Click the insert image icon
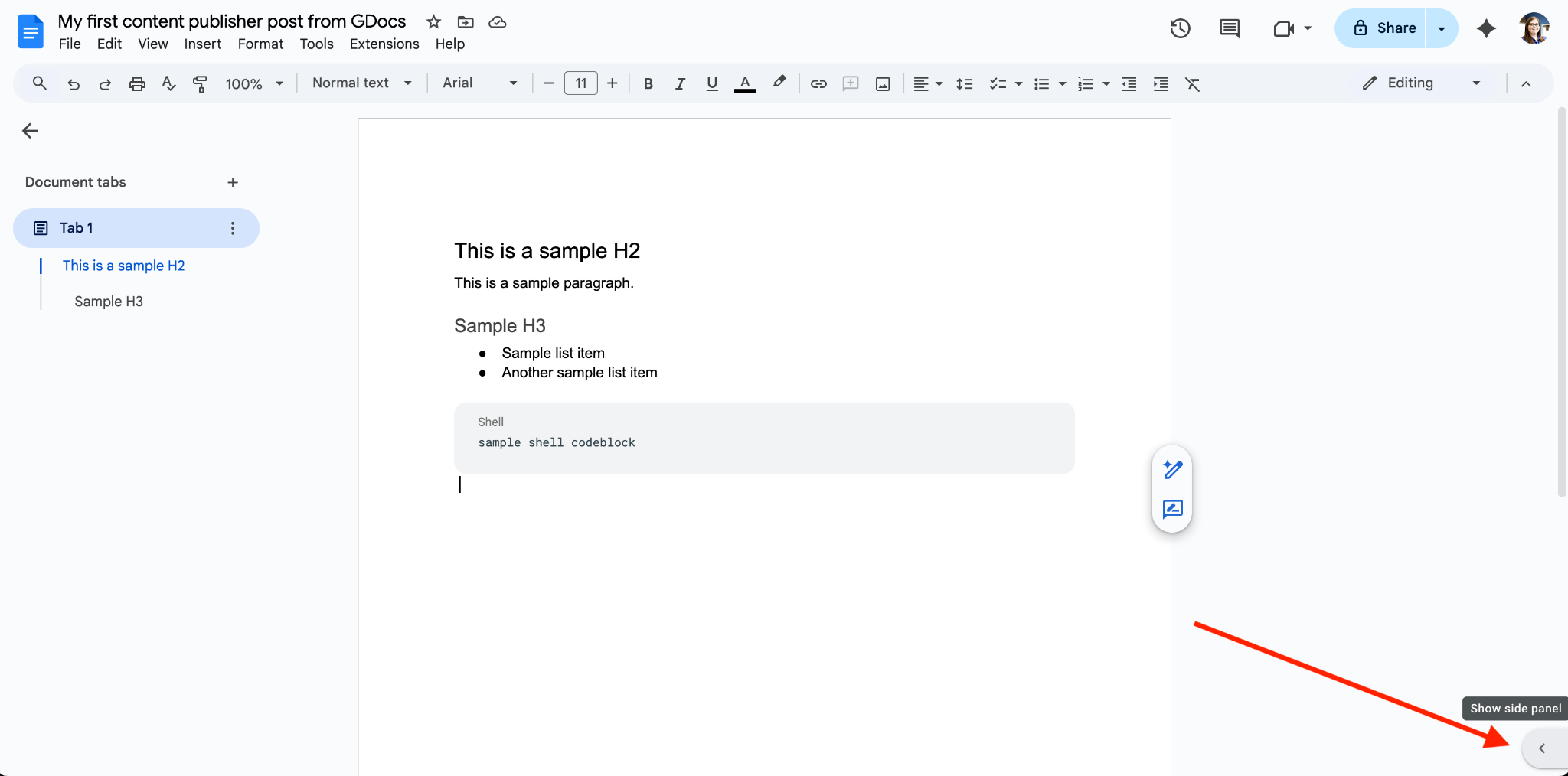 pyautogui.click(x=883, y=83)
